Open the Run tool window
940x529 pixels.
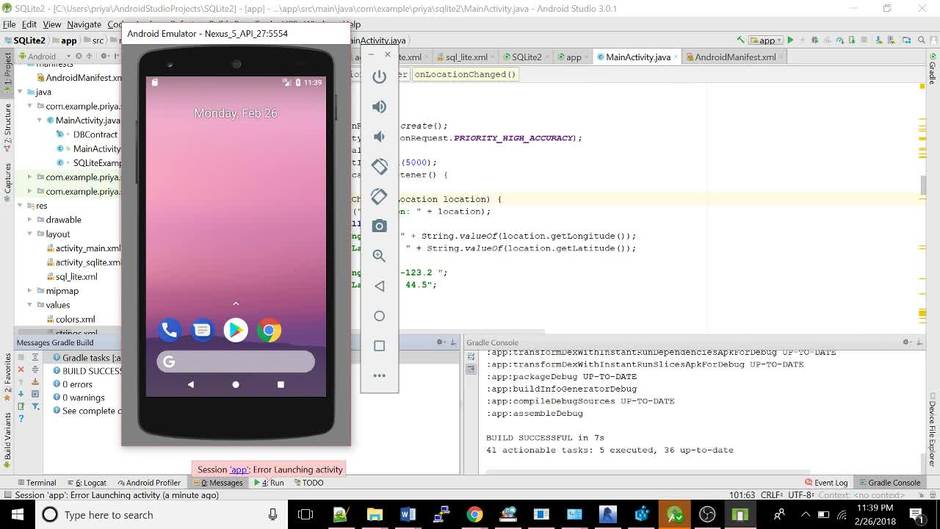coord(269,483)
